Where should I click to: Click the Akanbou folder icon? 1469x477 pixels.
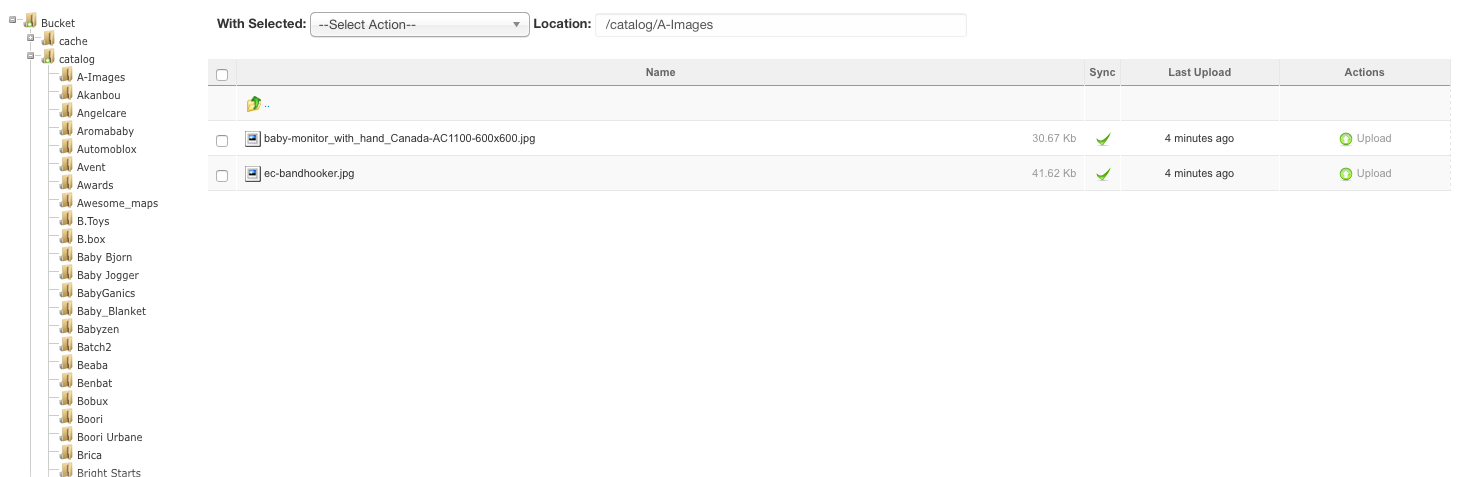click(x=66, y=94)
